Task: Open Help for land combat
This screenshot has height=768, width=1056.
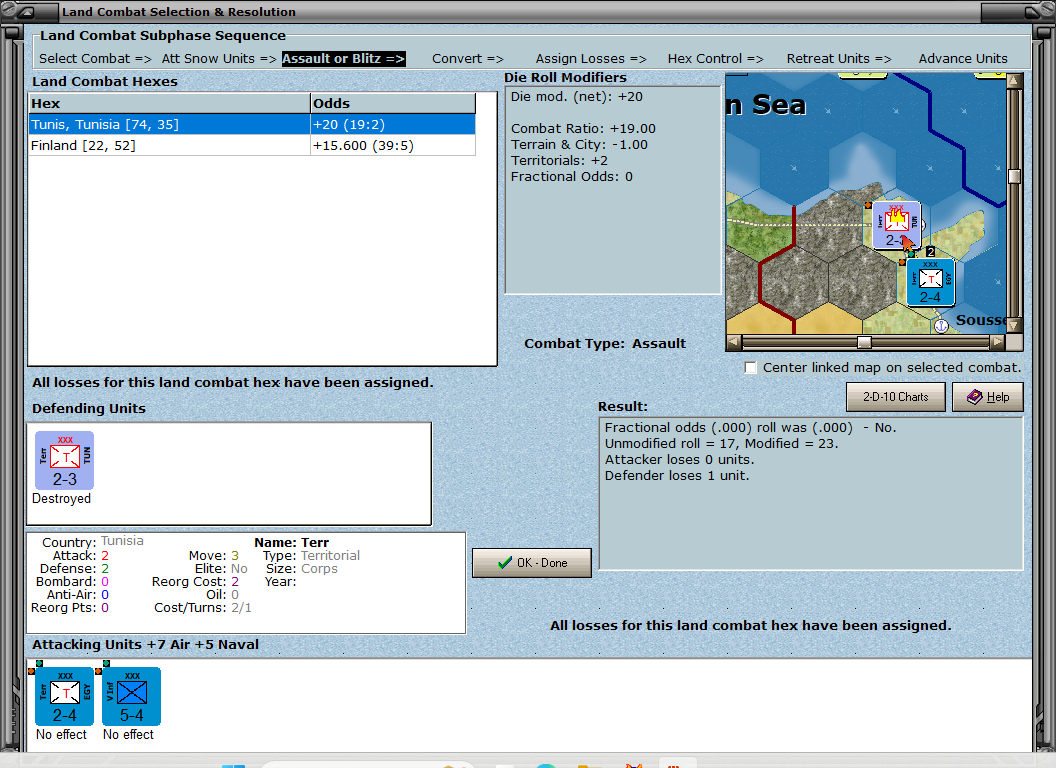Action: pyautogui.click(x=988, y=397)
